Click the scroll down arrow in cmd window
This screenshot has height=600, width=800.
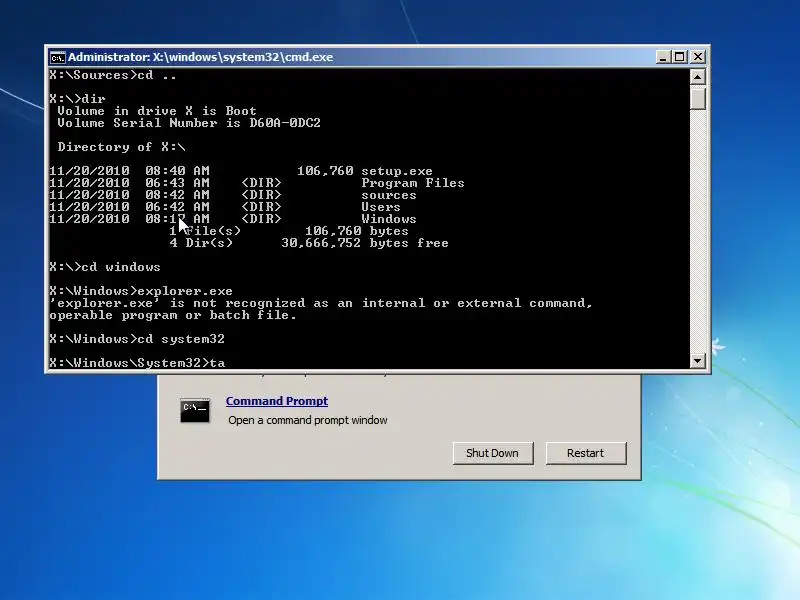(697, 361)
